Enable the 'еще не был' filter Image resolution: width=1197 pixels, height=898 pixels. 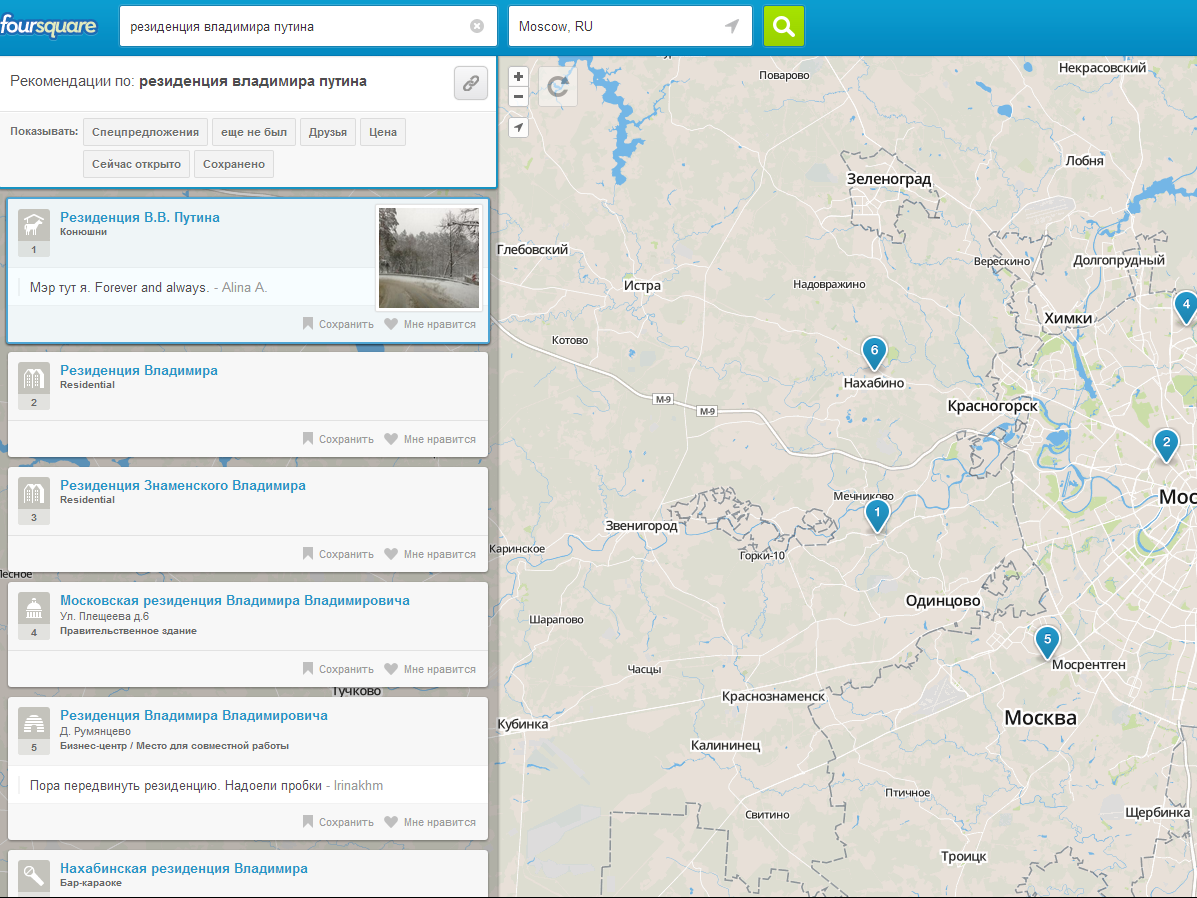pos(254,132)
